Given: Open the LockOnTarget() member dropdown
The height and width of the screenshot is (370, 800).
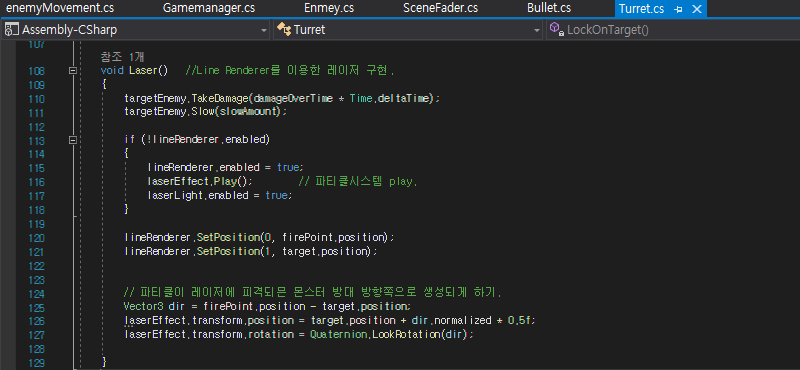Looking at the screenshot, I should click(x=673, y=30).
